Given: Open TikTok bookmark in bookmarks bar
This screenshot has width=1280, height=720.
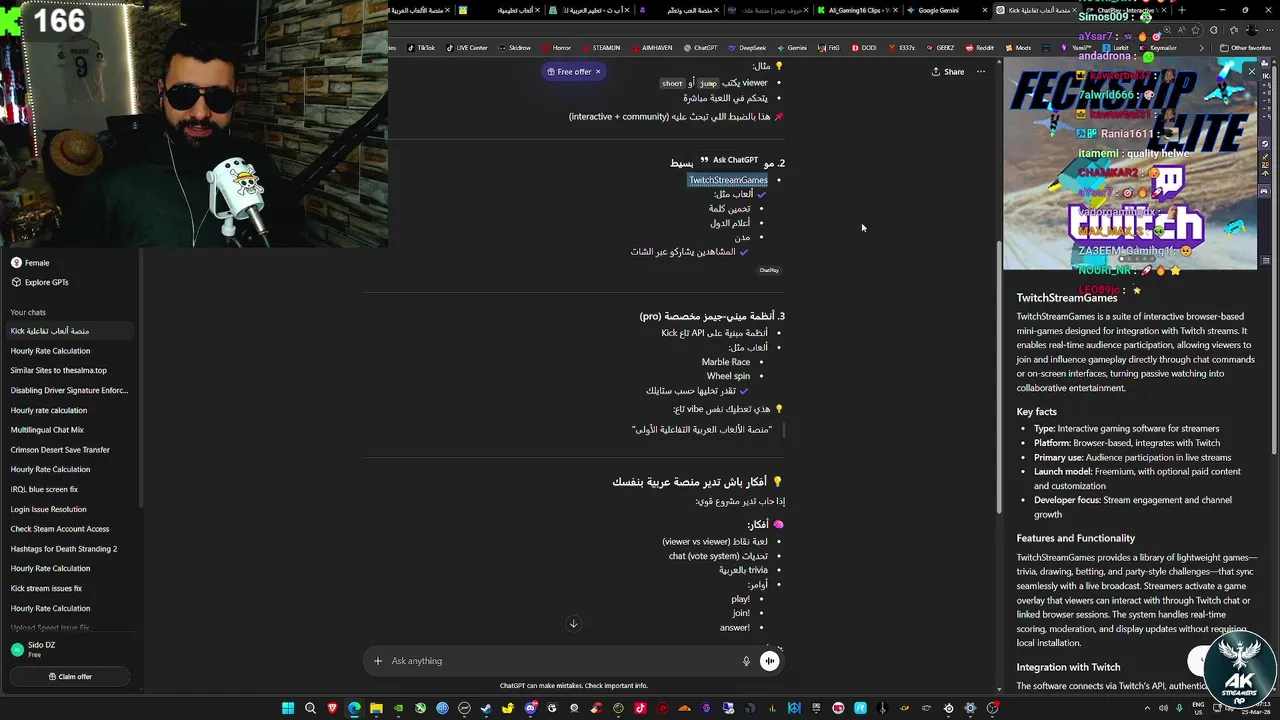Looking at the screenshot, I should [x=421, y=48].
